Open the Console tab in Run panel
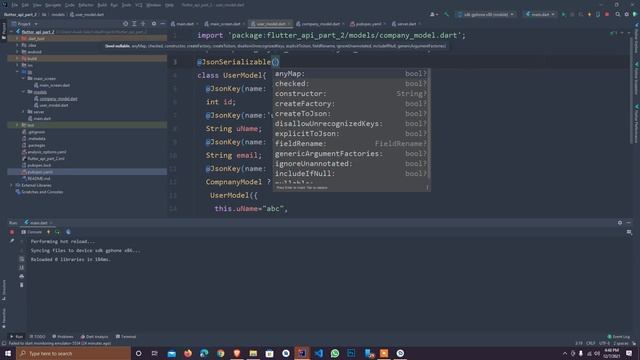640x360 pixels. coord(31,232)
